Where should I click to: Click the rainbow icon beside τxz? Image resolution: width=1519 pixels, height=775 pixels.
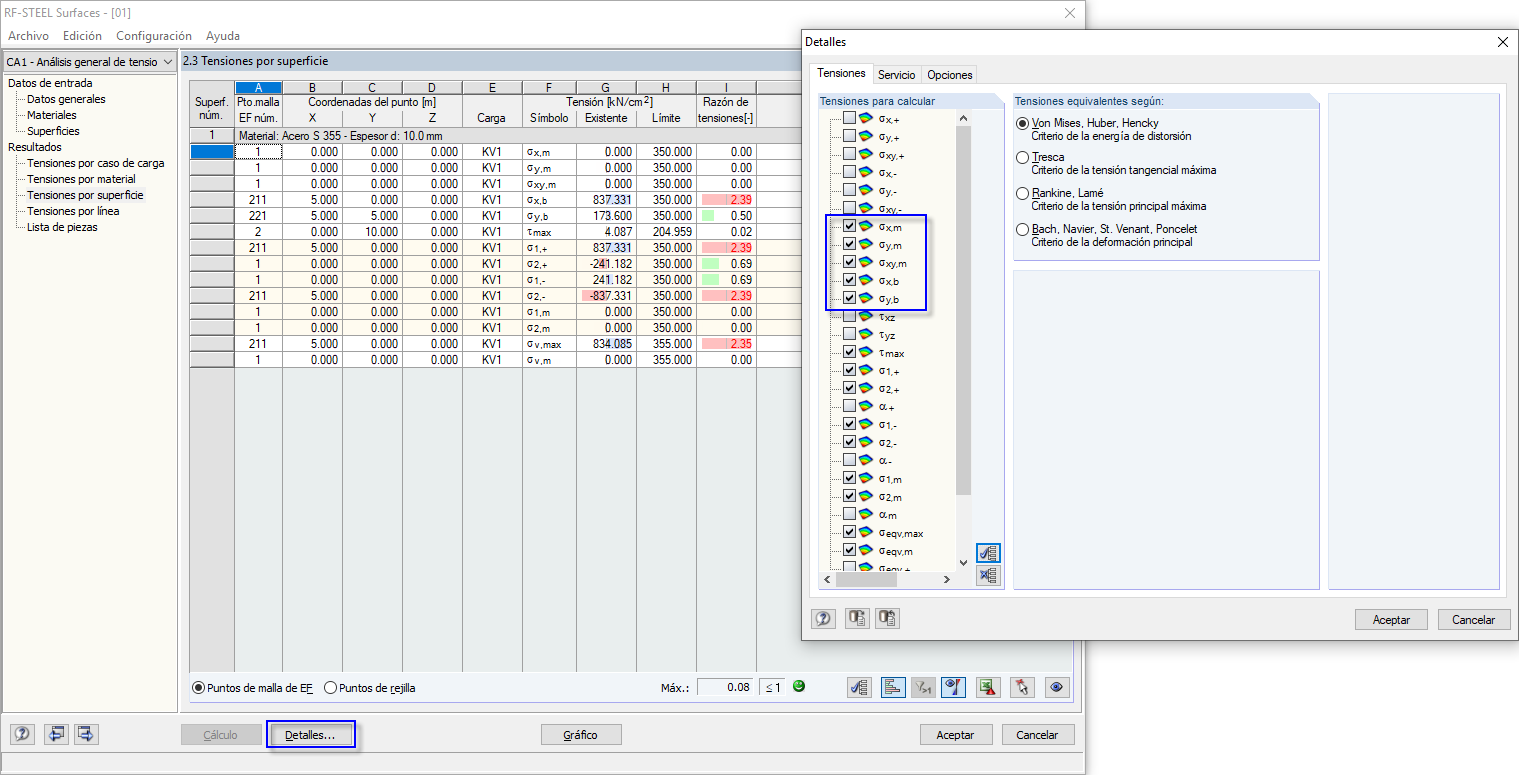click(x=866, y=316)
